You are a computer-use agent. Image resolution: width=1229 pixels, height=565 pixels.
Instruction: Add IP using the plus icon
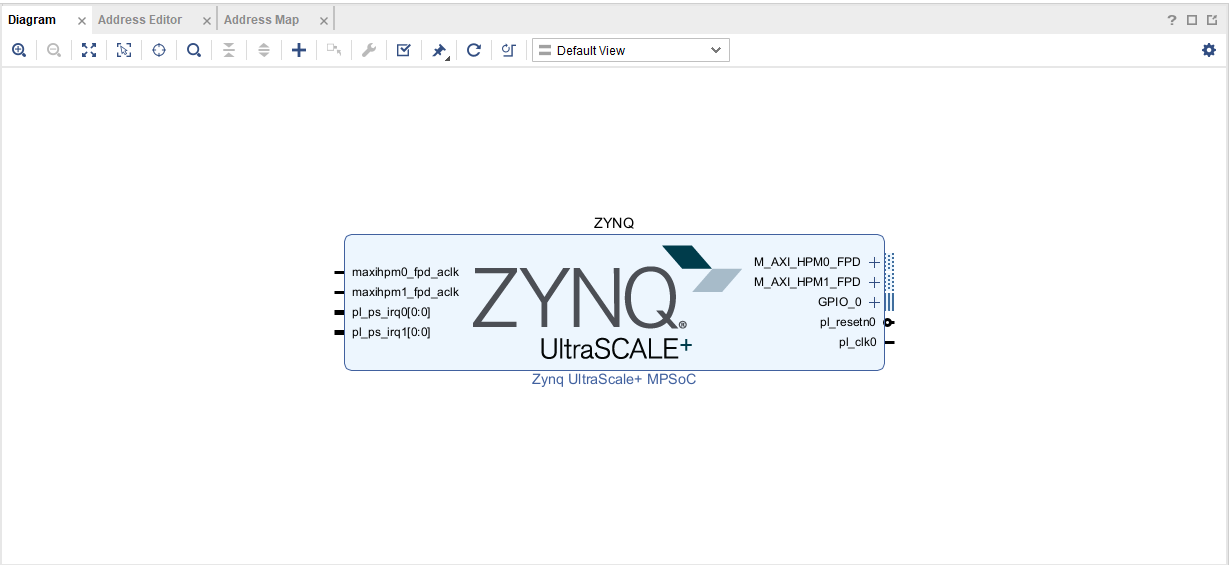click(299, 50)
